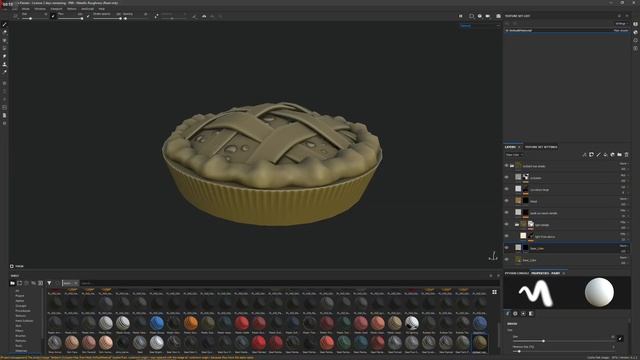Click the white sphere material preview
Image resolution: width=640 pixels, height=360 pixels.
(599, 292)
